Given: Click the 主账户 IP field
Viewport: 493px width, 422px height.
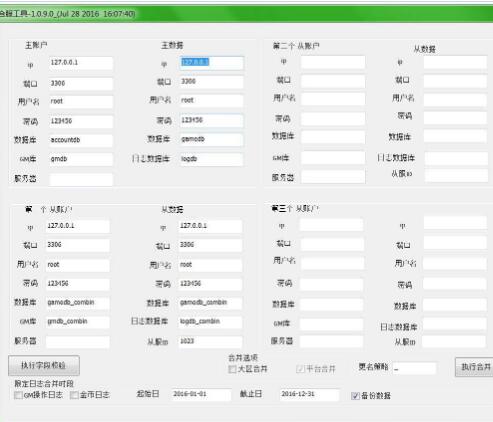Looking at the screenshot, I should point(81,63).
